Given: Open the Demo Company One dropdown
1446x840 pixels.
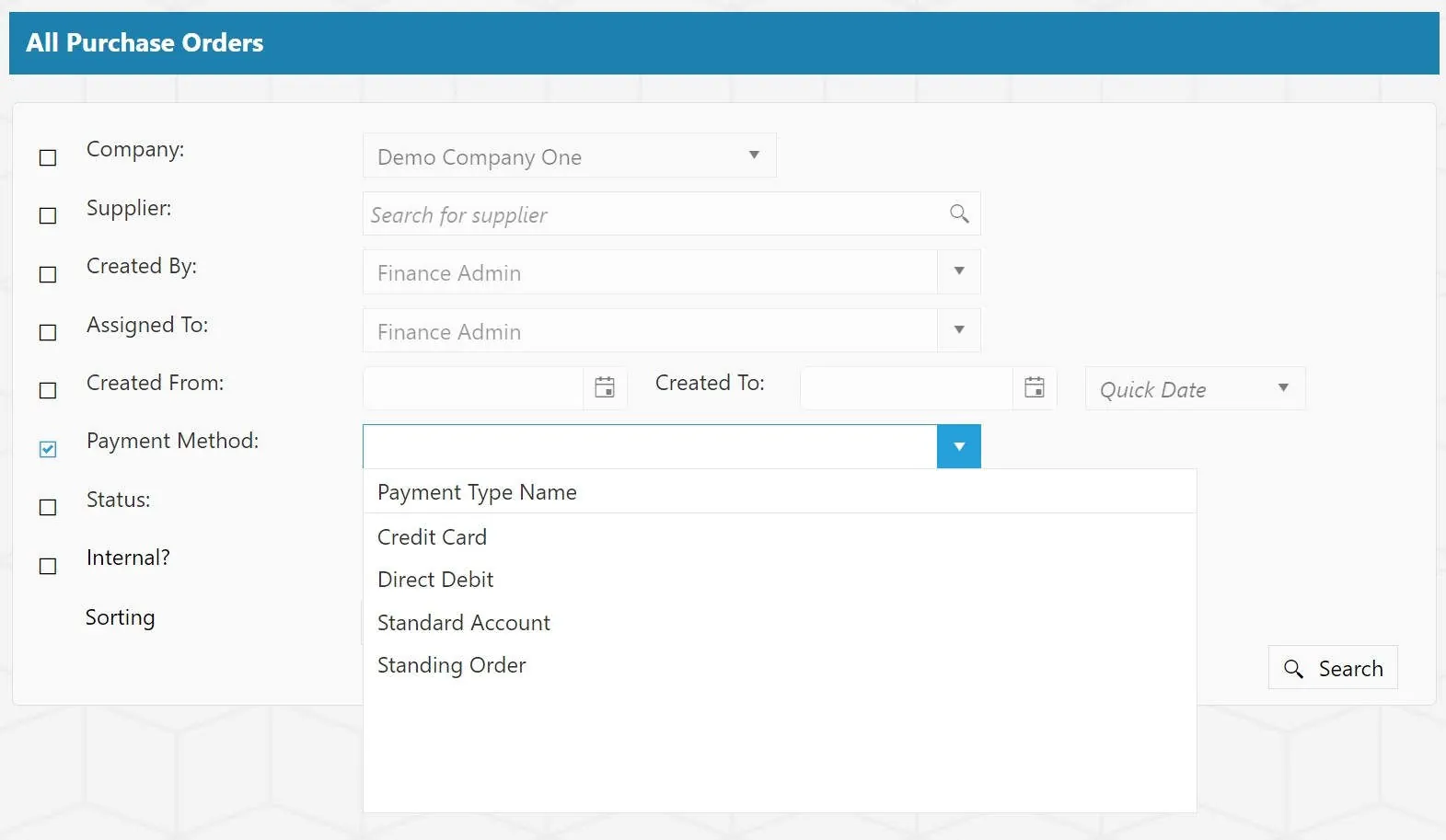Looking at the screenshot, I should (x=570, y=155).
